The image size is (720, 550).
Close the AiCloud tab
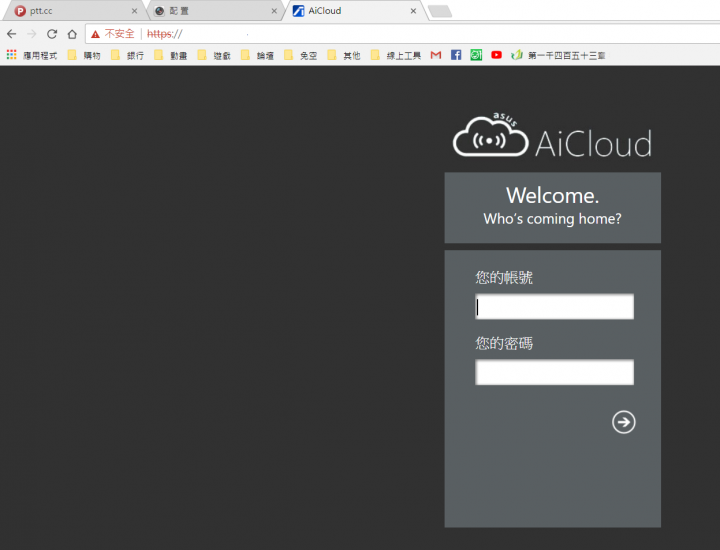413,11
